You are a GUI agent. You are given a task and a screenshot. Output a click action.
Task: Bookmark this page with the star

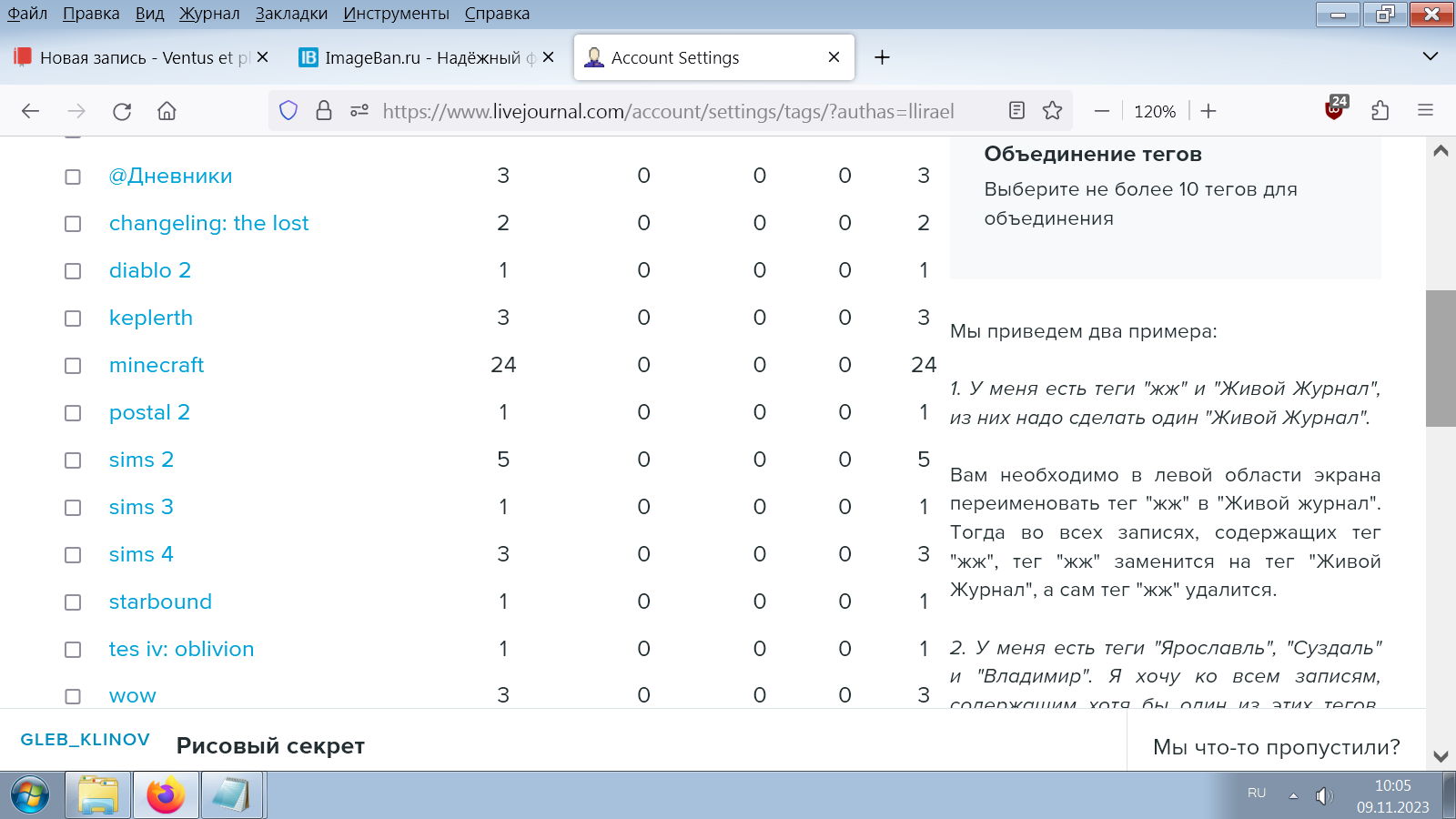1053,111
